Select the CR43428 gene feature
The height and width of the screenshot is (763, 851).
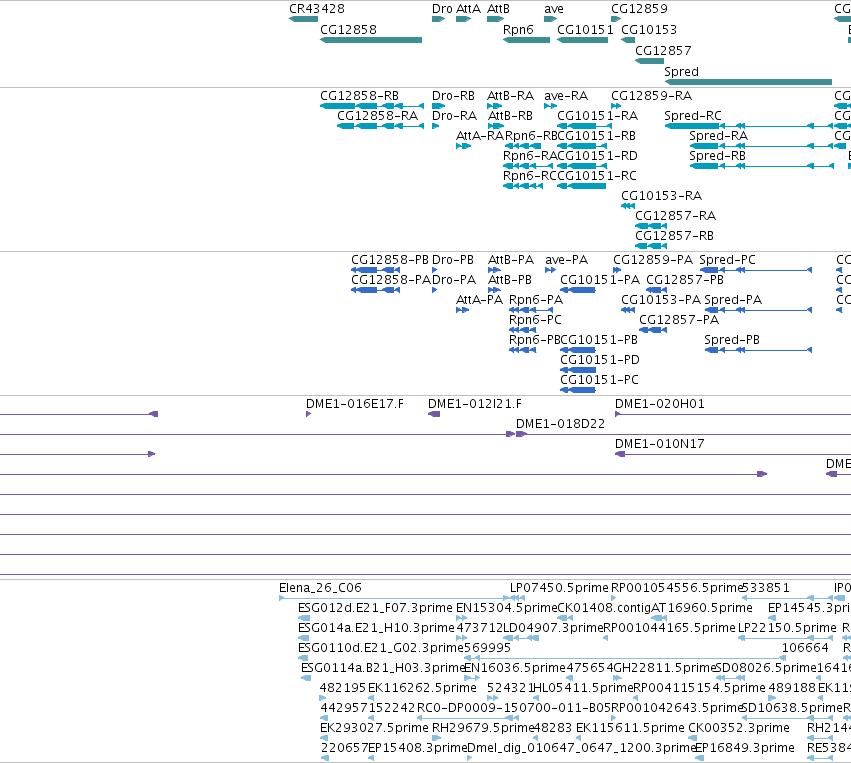tap(303, 19)
